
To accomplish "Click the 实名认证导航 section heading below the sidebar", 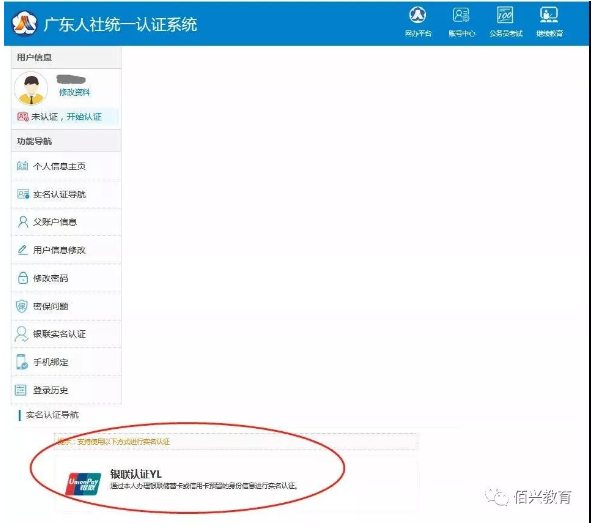I will coord(52,415).
